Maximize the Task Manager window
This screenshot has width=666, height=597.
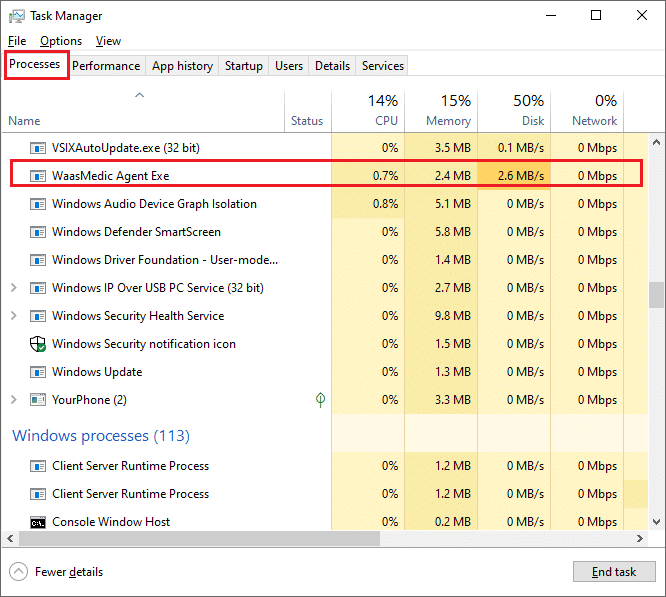click(x=596, y=16)
